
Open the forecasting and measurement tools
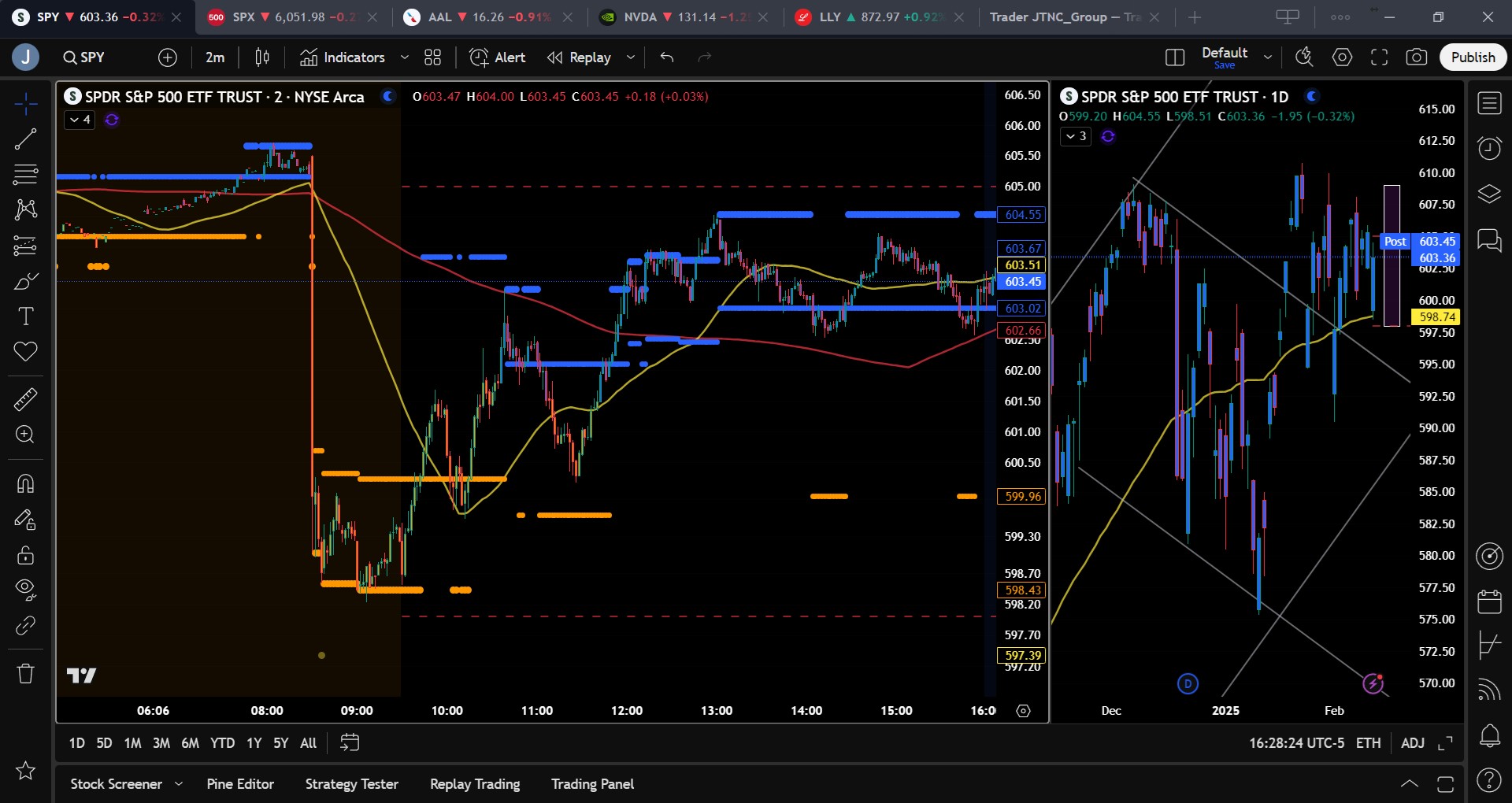(25, 246)
